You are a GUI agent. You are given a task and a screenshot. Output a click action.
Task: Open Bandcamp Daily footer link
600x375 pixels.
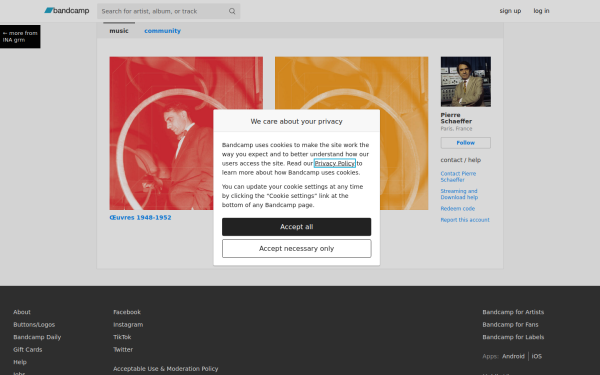tap(37, 337)
